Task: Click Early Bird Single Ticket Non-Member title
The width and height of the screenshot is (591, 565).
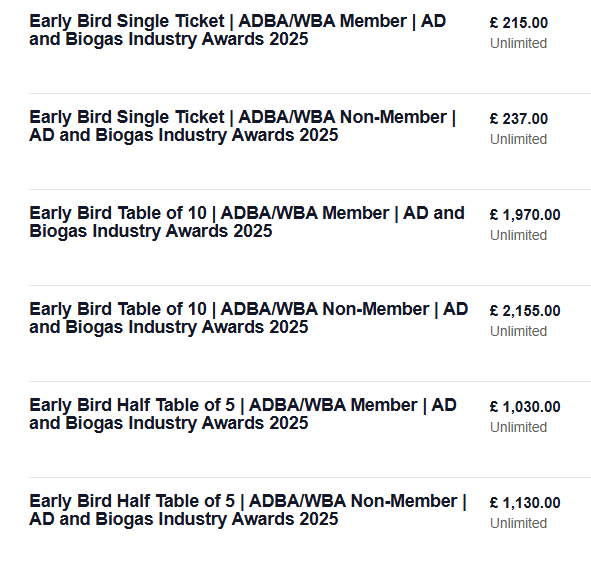Action: tap(242, 126)
